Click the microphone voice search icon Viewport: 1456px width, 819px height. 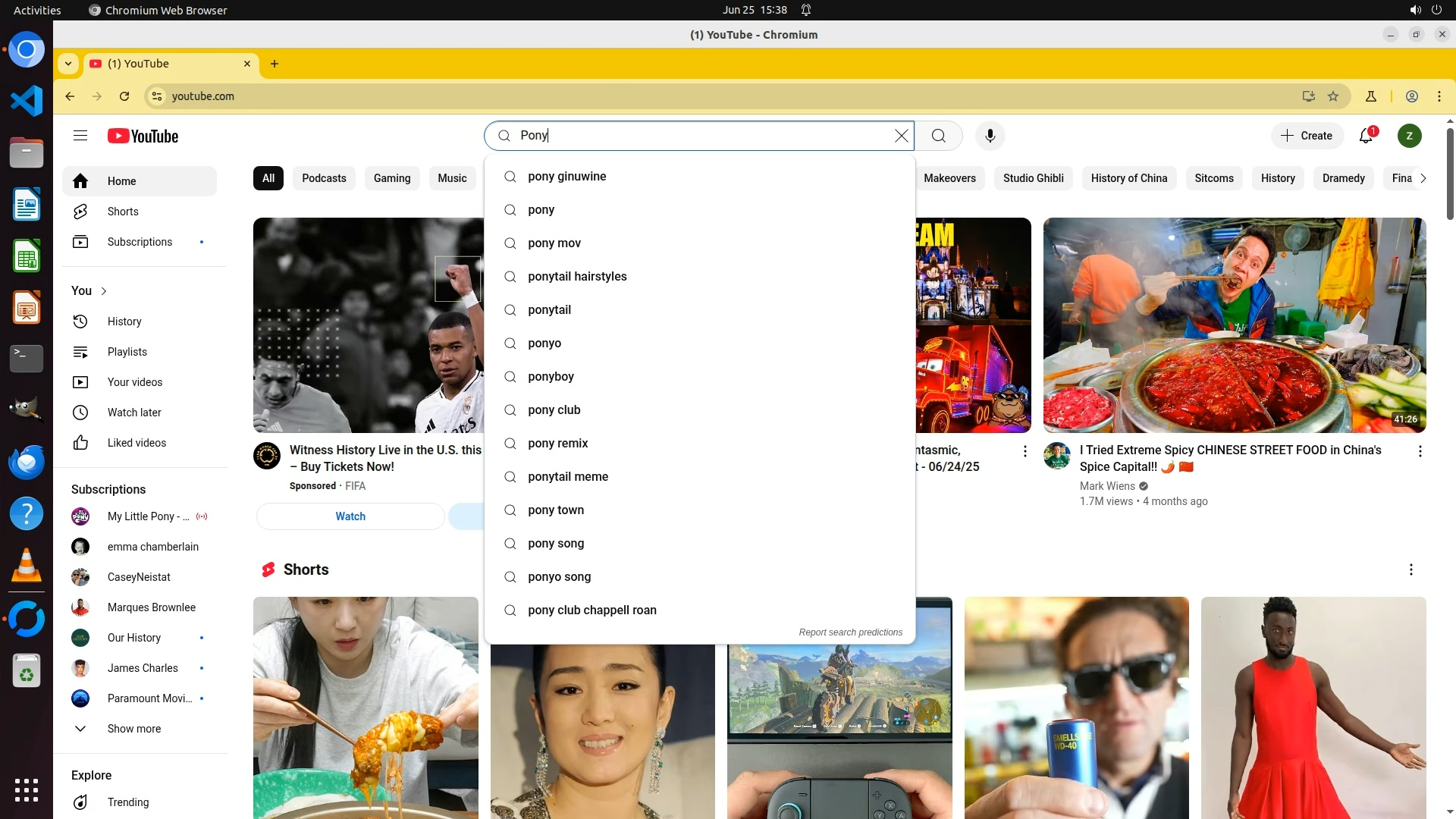tap(990, 136)
